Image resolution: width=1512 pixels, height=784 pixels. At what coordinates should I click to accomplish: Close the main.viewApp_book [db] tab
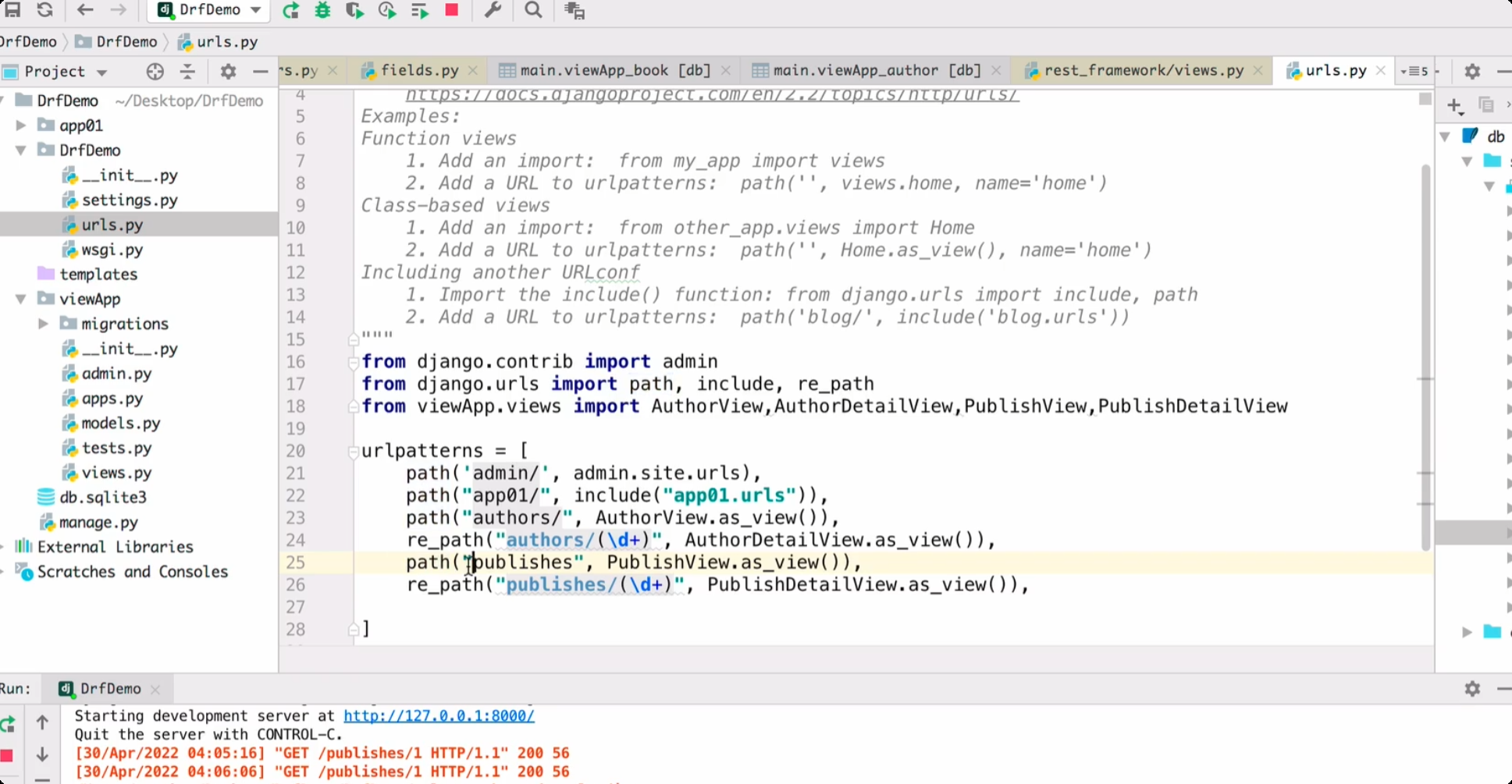726,70
